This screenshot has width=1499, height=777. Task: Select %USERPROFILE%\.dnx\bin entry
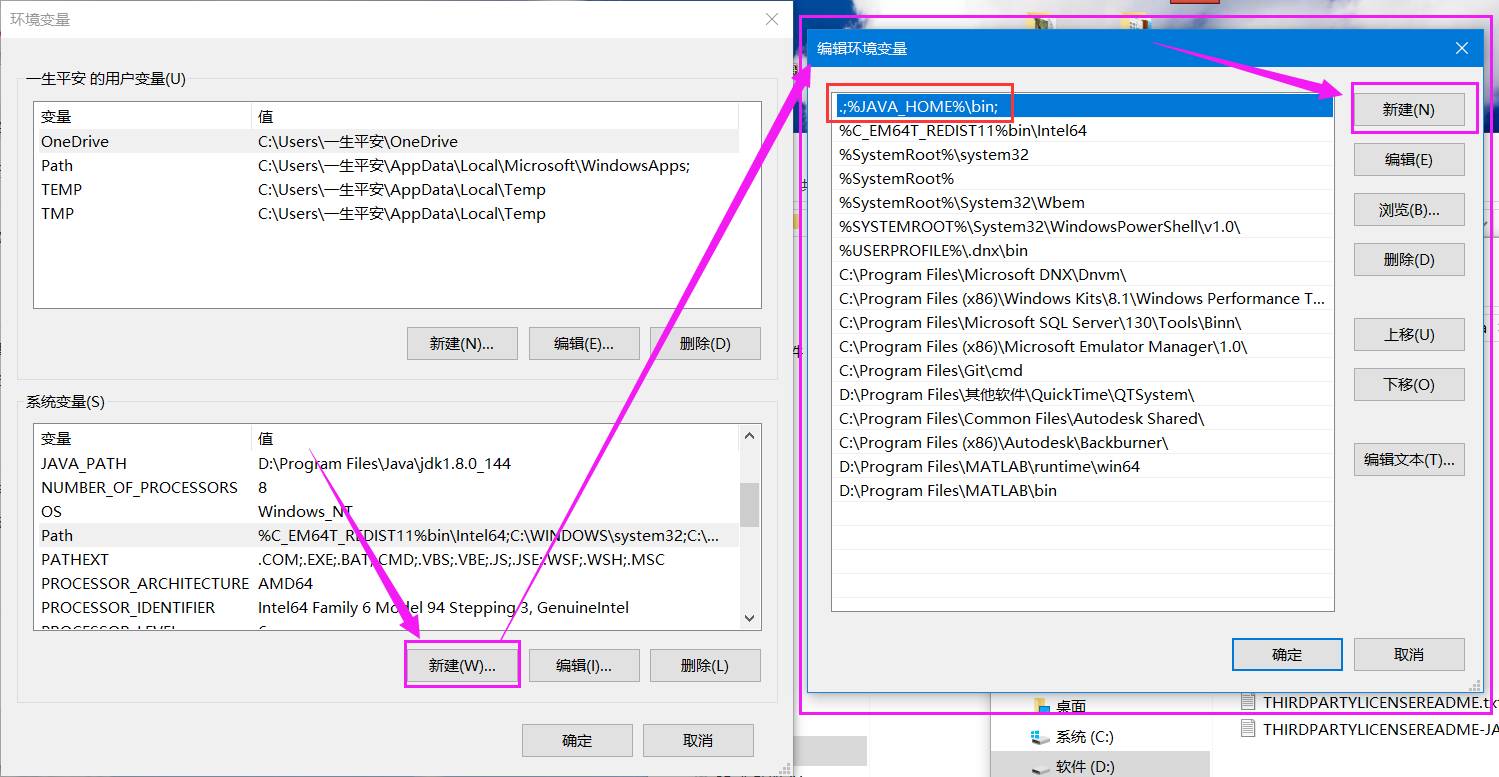[x=1083, y=250]
